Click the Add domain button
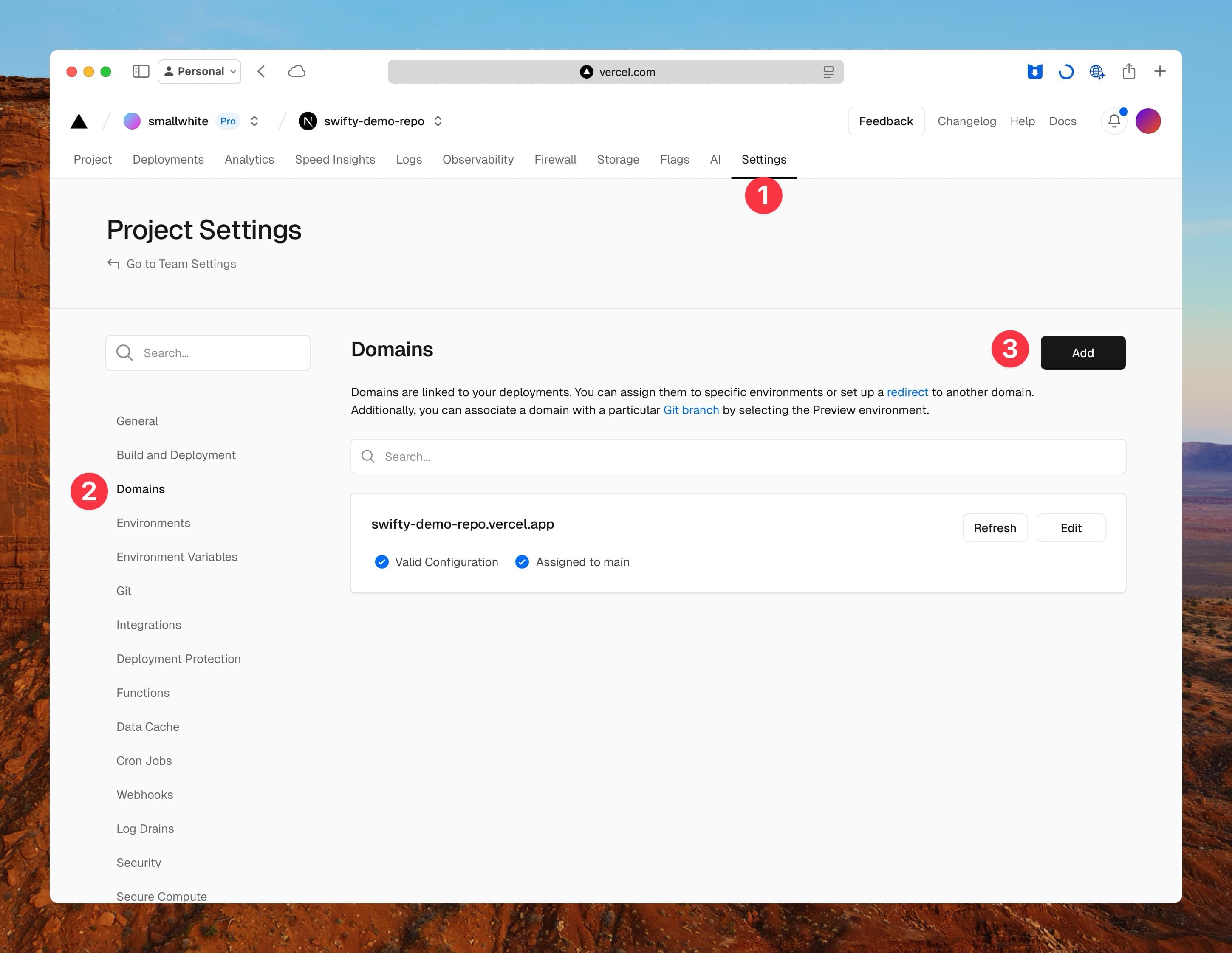Viewport: 1232px width, 953px height. pos(1082,353)
